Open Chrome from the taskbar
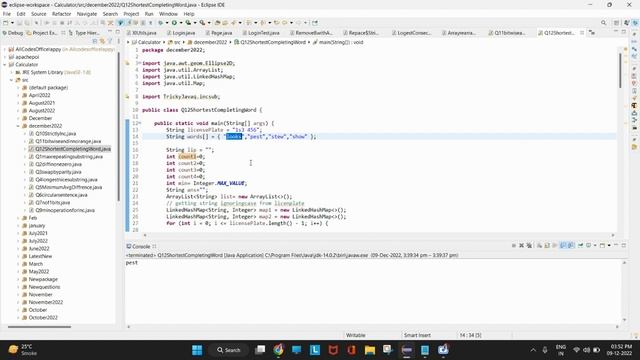The height and width of the screenshot is (360, 640). [278, 350]
